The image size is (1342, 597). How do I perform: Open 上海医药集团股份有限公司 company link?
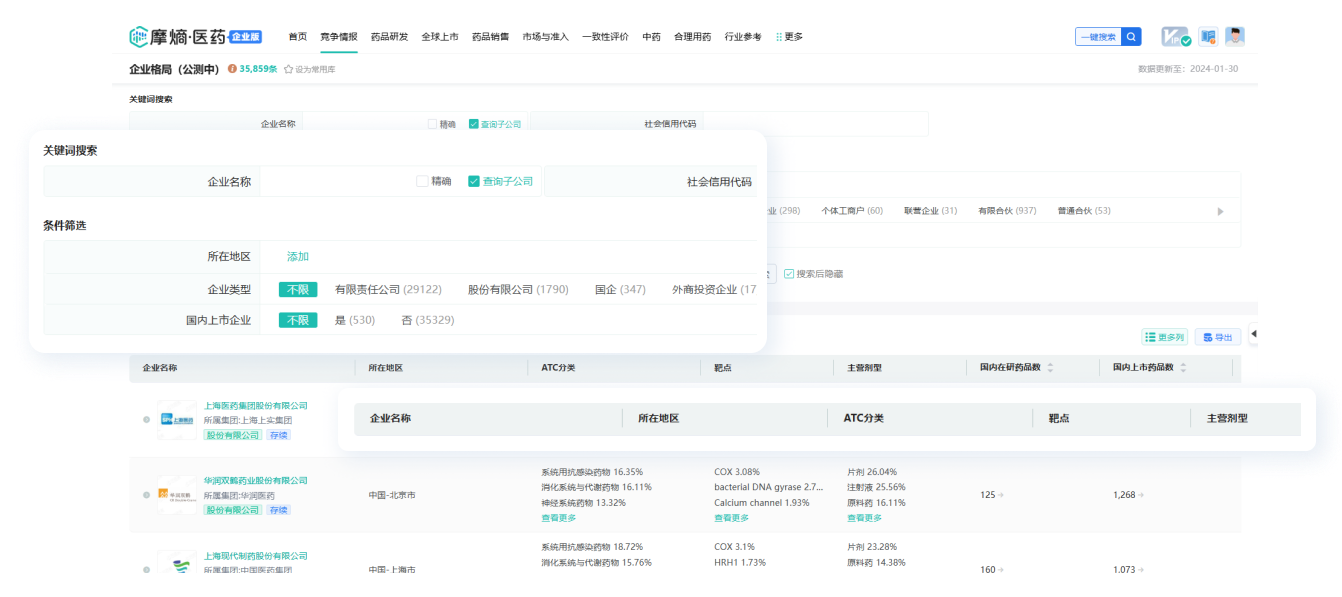point(256,406)
